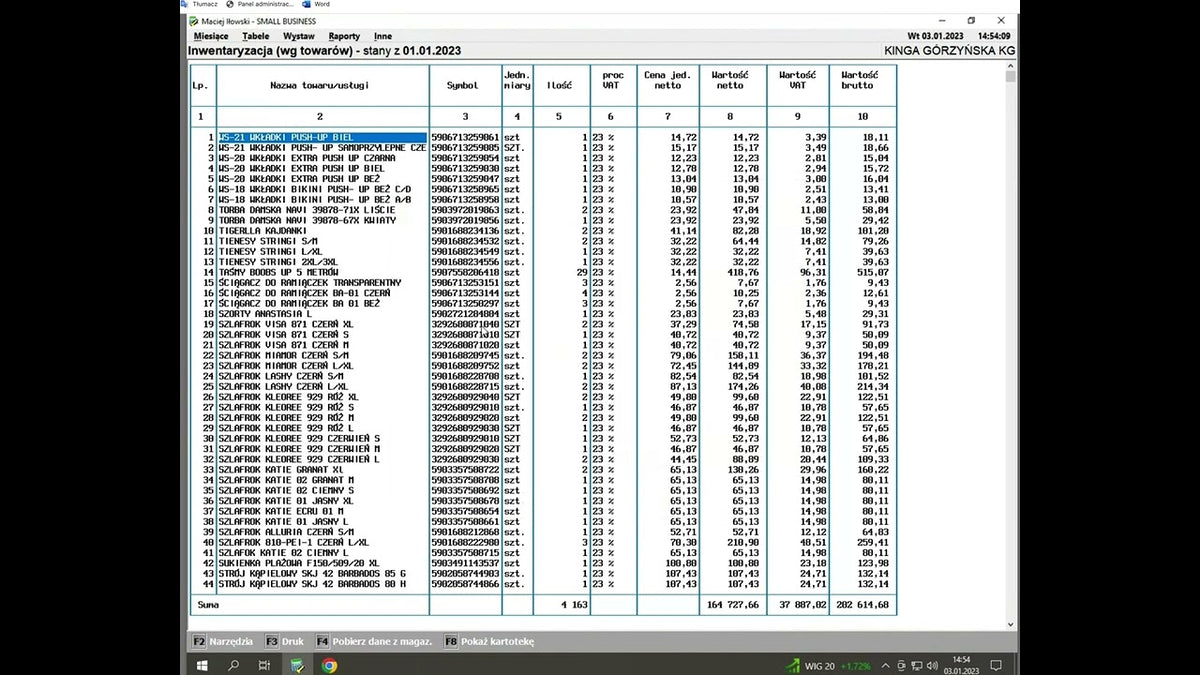Open the notification center

(995, 665)
